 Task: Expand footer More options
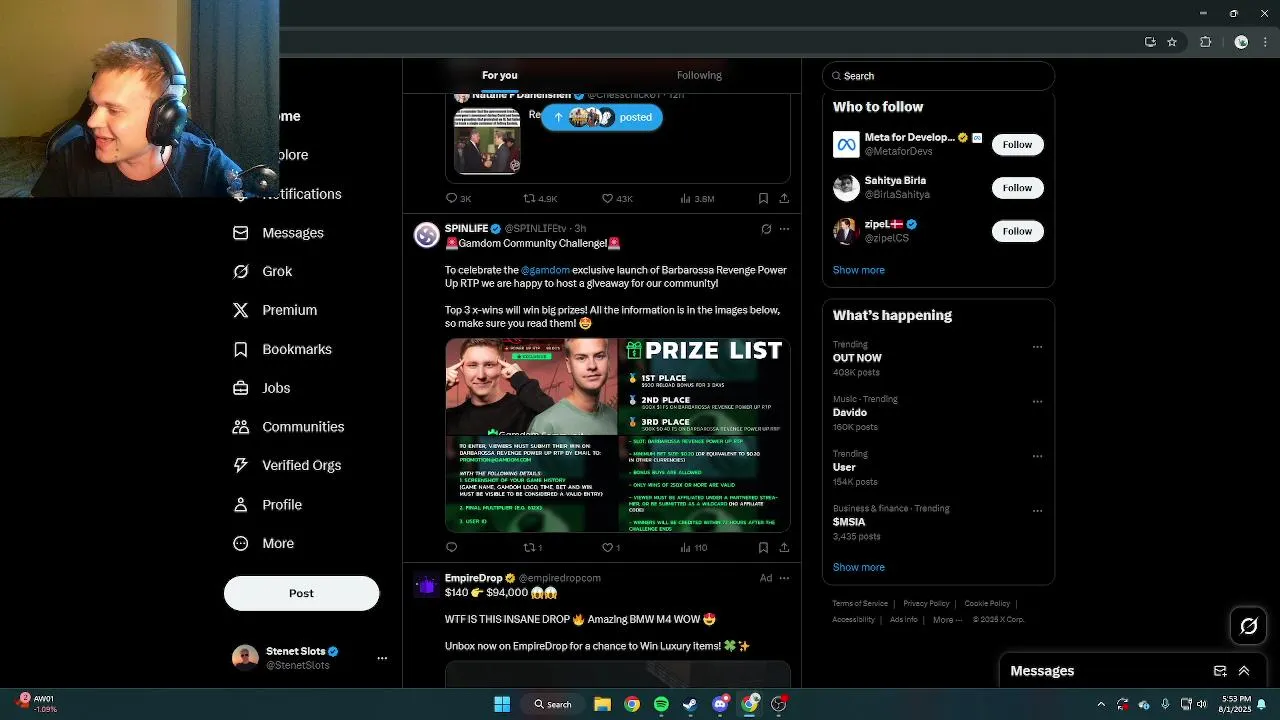click(947, 620)
